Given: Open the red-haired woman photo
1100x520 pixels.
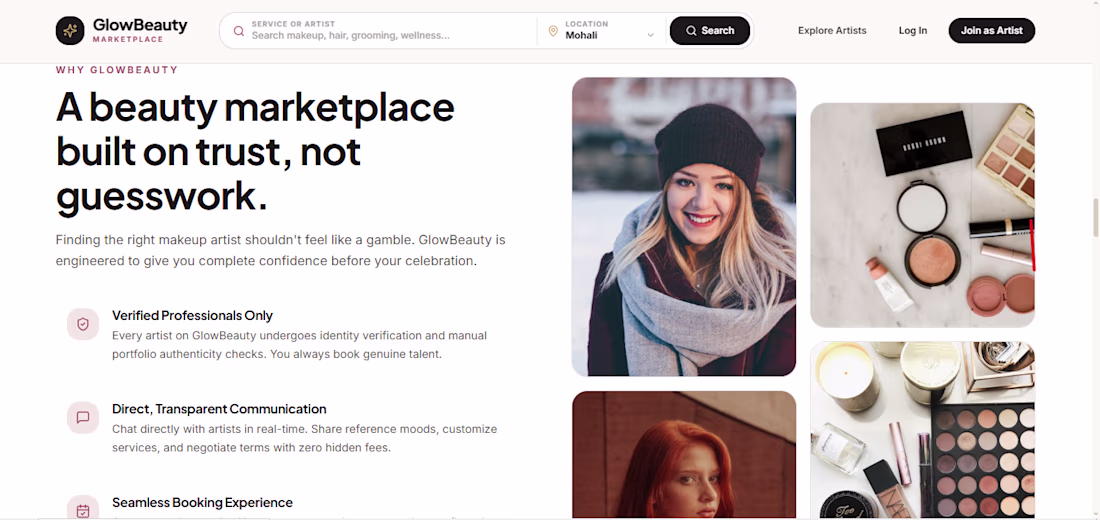Looking at the screenshot, I should tap(684, 455).
